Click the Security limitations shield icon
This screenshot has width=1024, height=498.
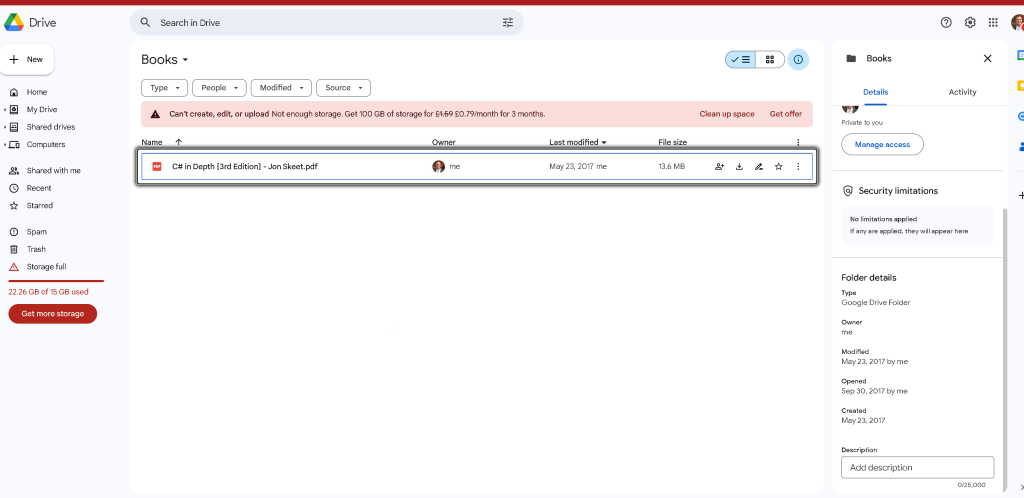click(x=848, y=191)
